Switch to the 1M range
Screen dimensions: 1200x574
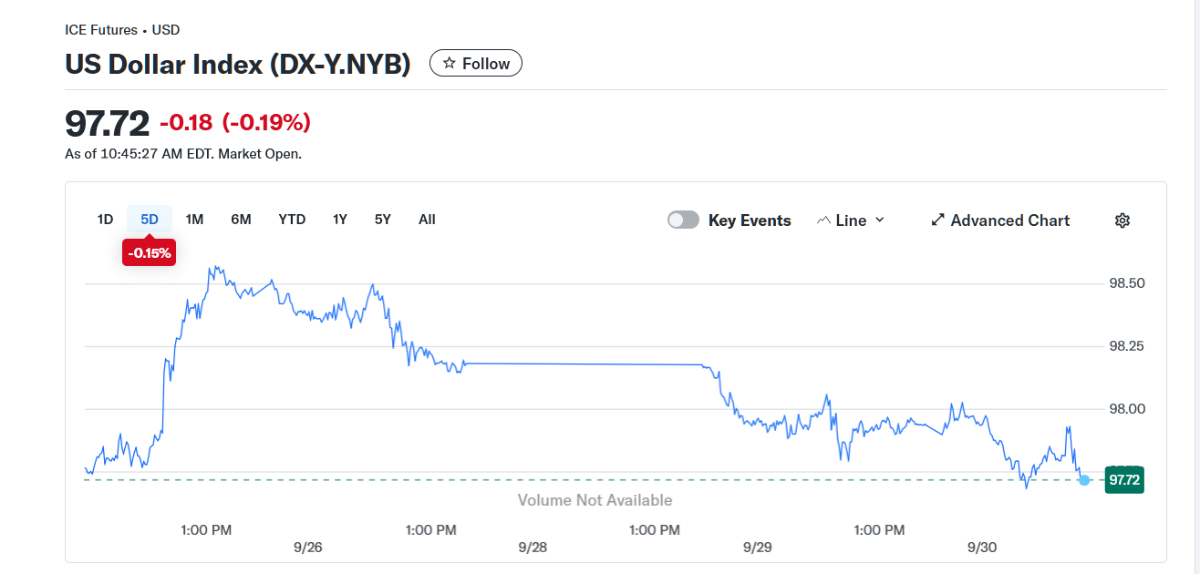tap(195, 219)
